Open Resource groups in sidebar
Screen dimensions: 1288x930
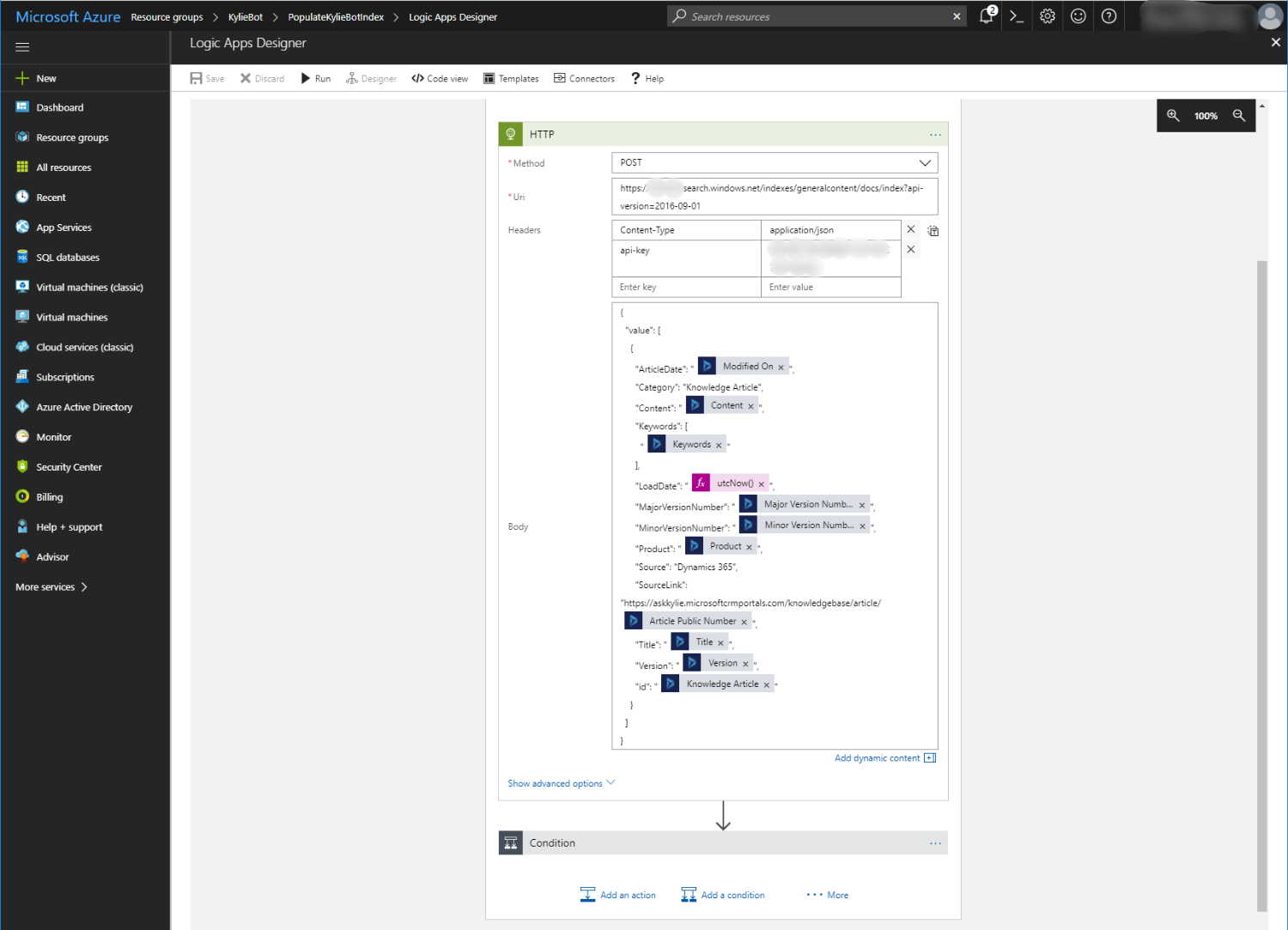coord(72,137)
